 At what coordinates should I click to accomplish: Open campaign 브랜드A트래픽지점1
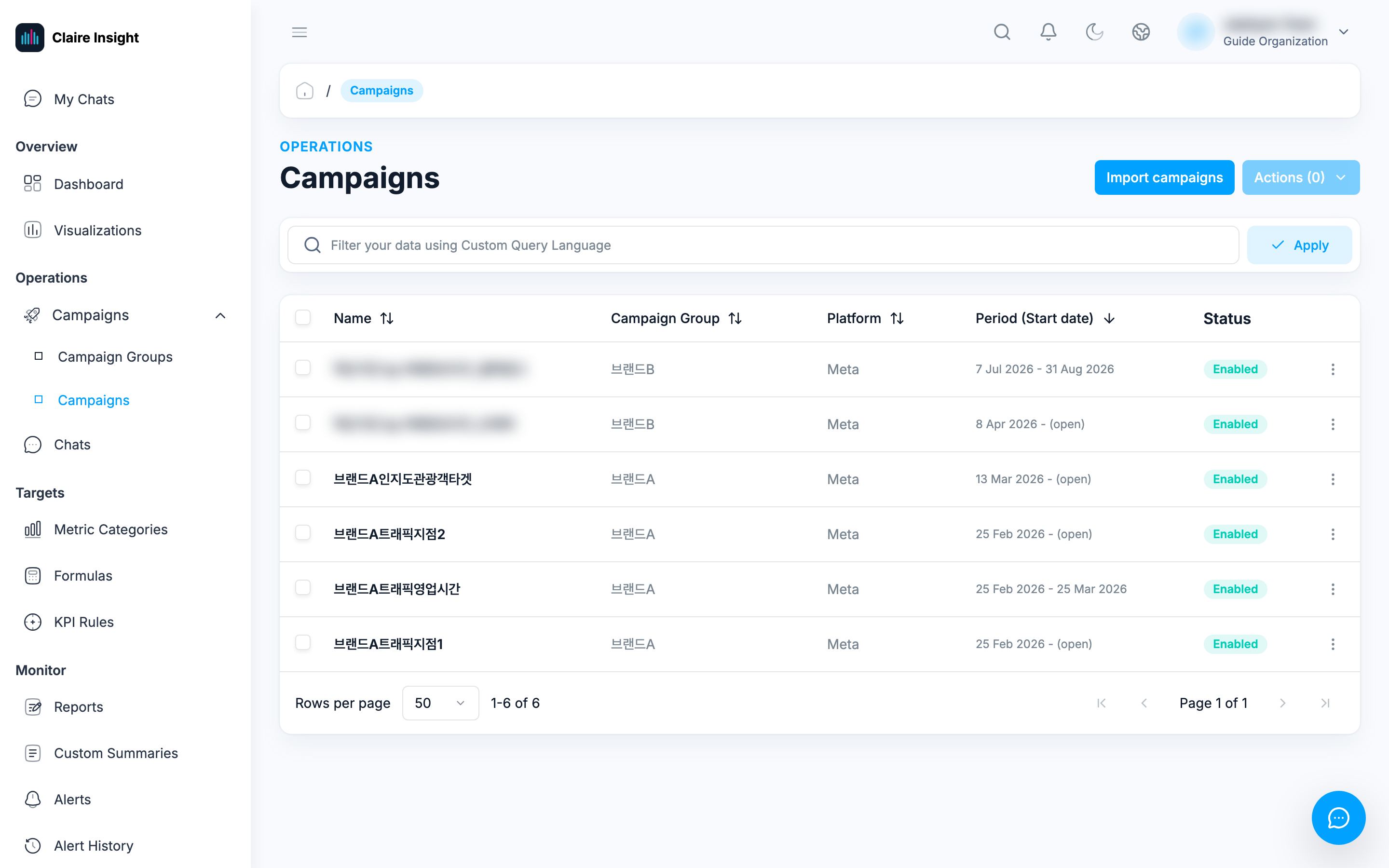[x=388, y=644]
